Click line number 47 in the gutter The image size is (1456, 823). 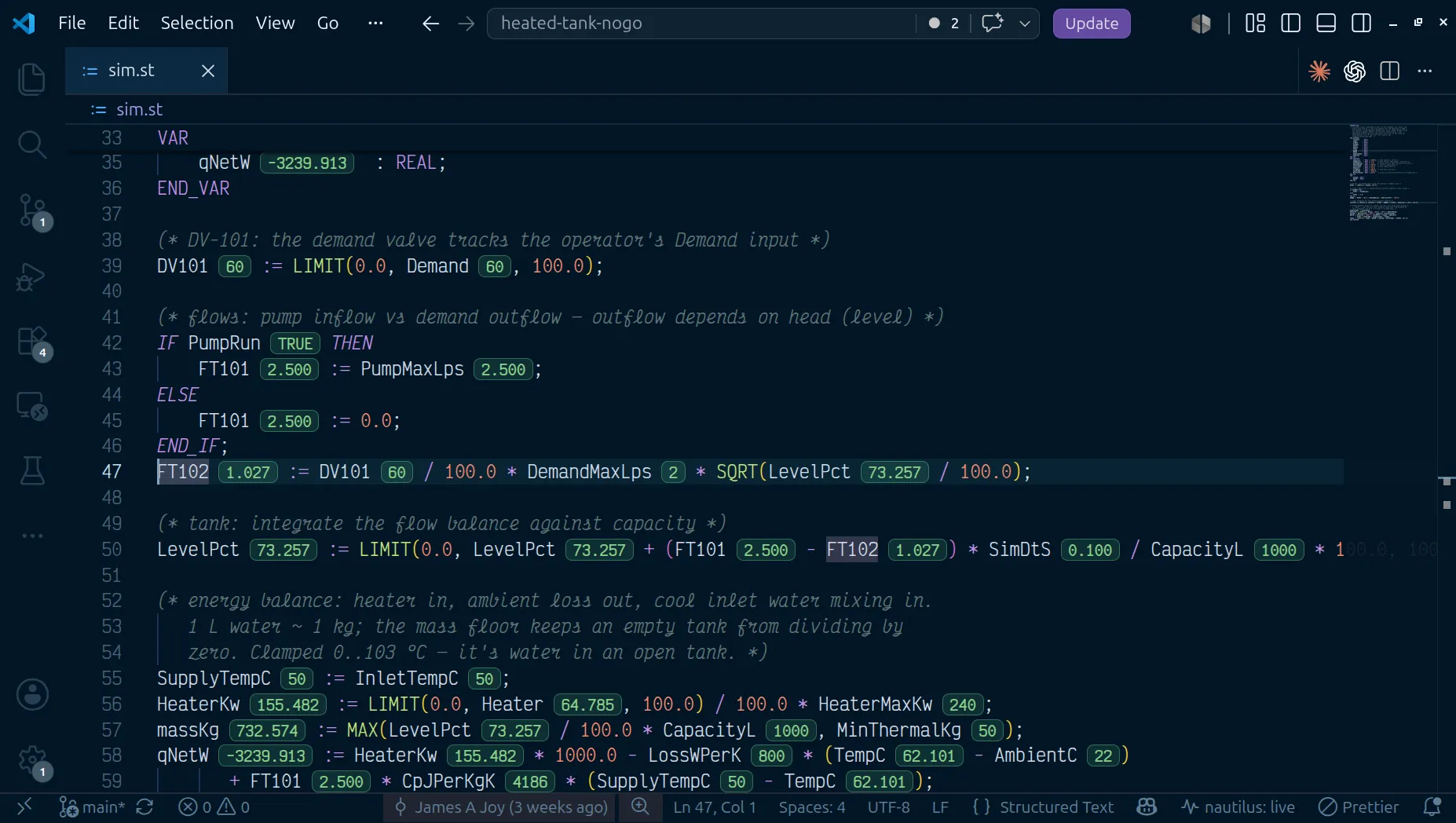point(112,472)
